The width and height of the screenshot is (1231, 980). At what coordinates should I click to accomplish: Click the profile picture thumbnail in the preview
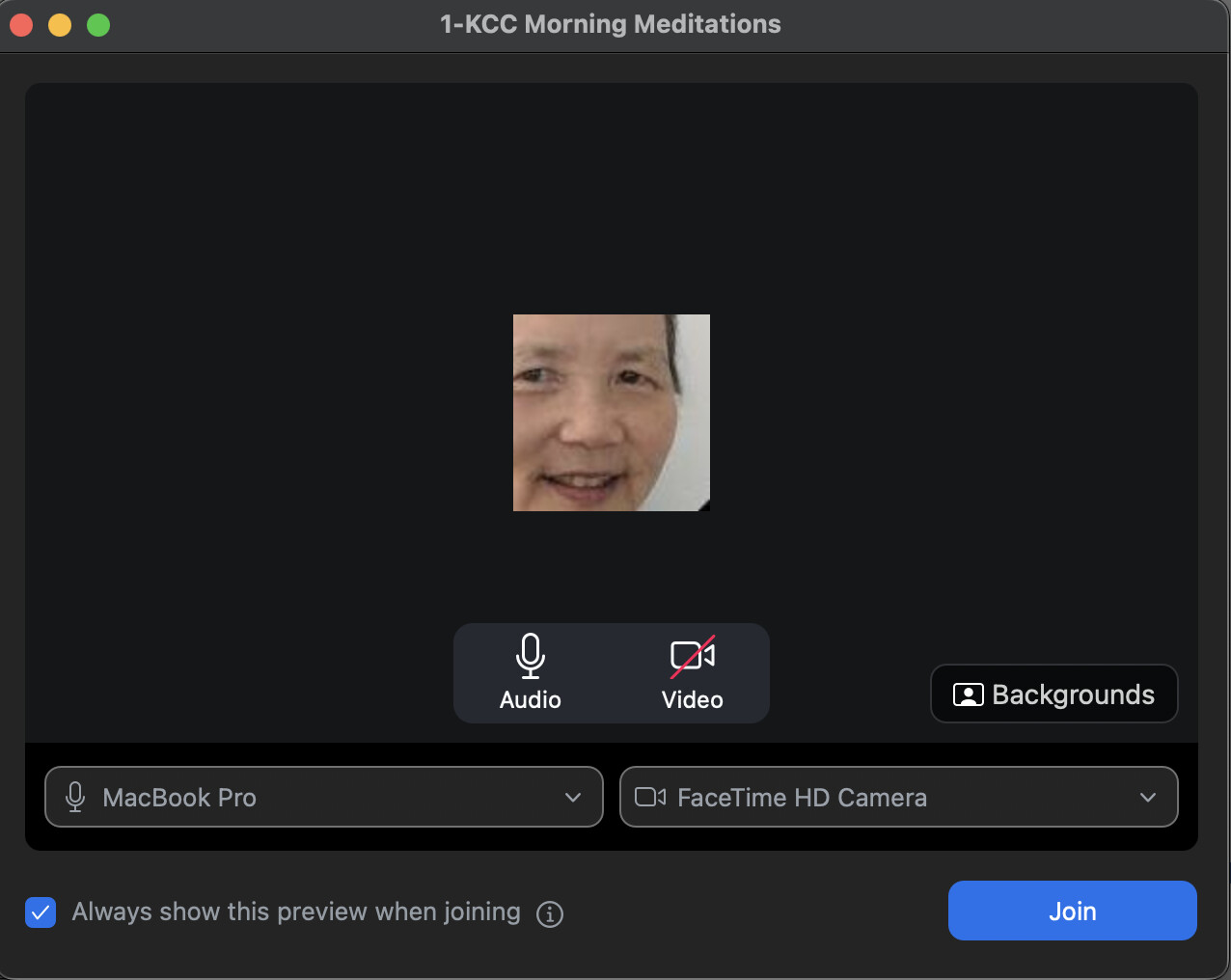point(611,413)
